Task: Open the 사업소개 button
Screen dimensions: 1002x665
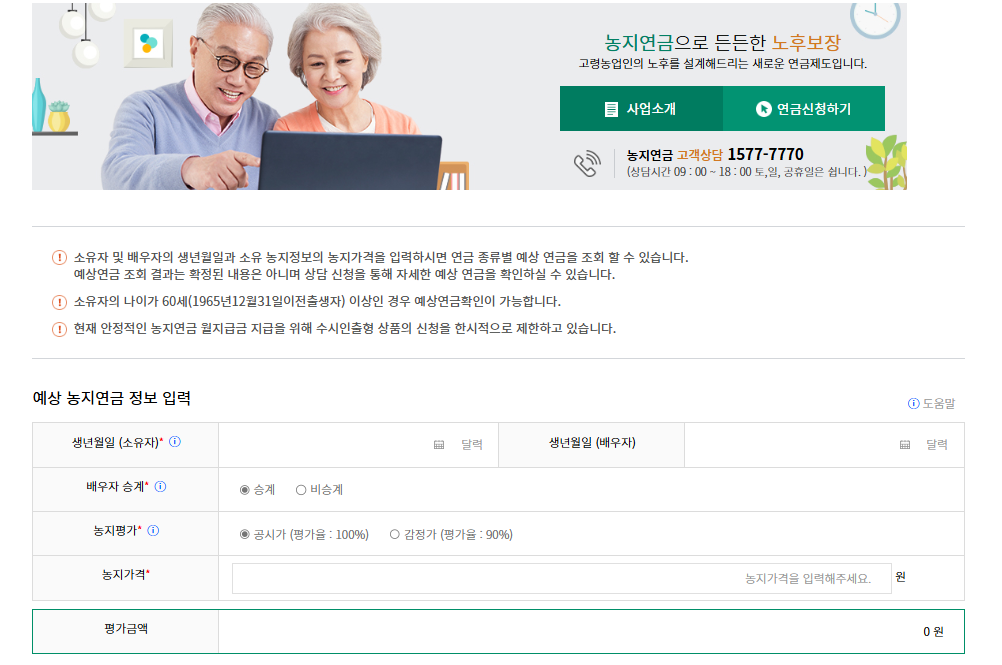Action: 641,109
